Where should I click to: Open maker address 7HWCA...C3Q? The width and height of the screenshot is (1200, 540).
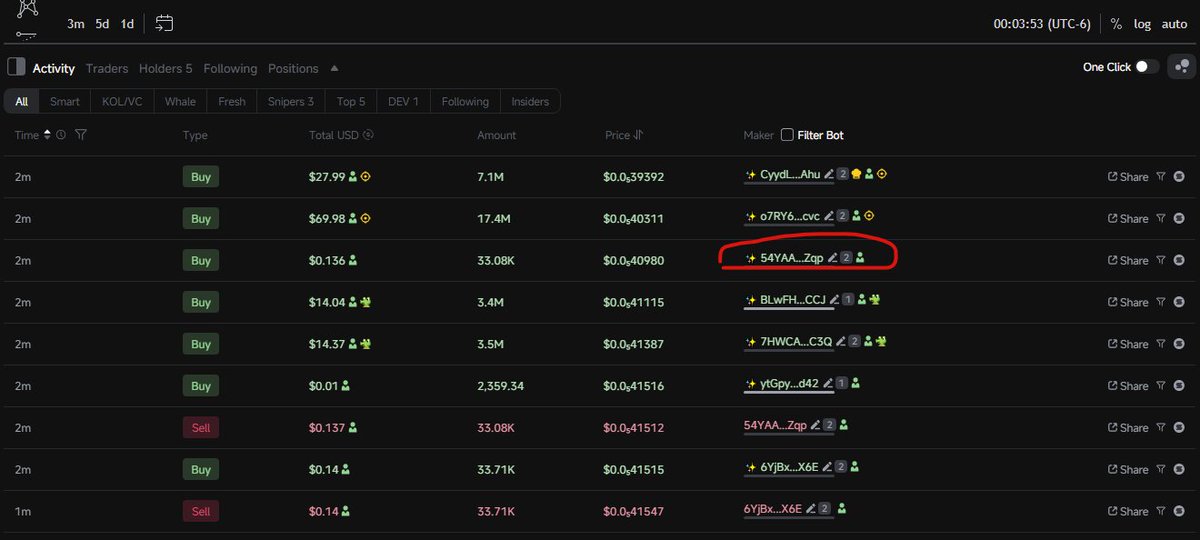(796, 342)
